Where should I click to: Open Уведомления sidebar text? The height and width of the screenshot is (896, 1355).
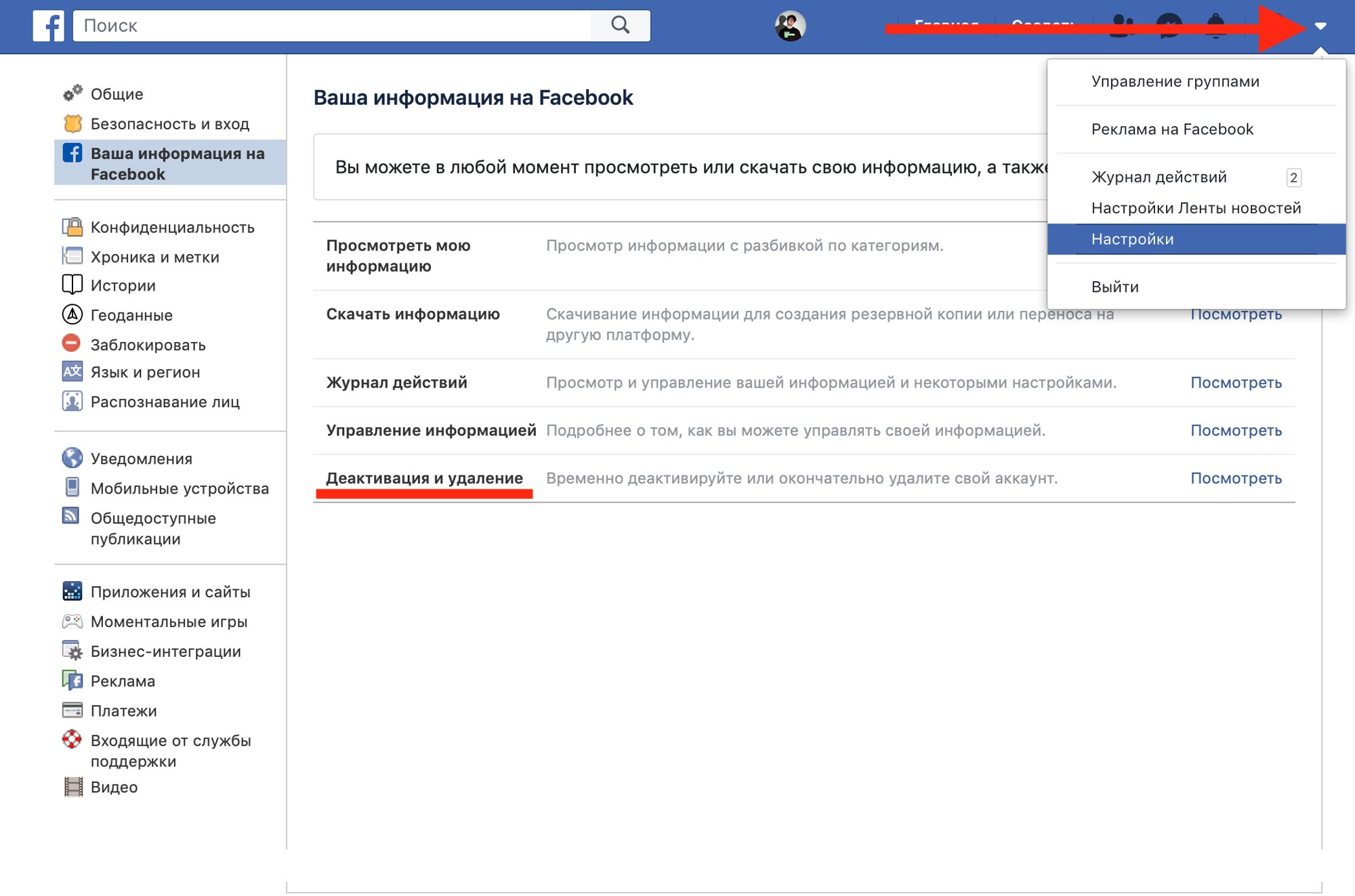(x=142, y=459)
